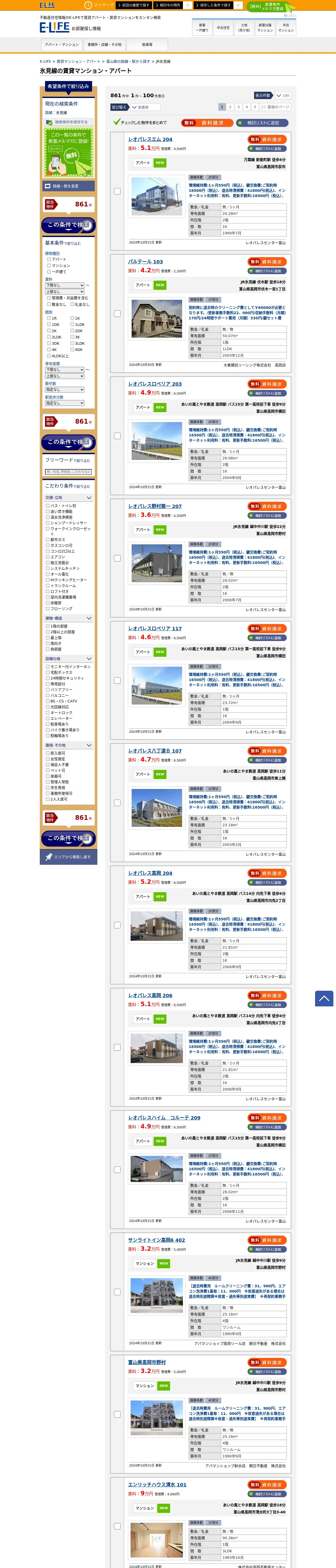The image size is (336, 1568).
Task: Open 駅徒歩分数 指定なし dropdown
Action: click(65, 403)
